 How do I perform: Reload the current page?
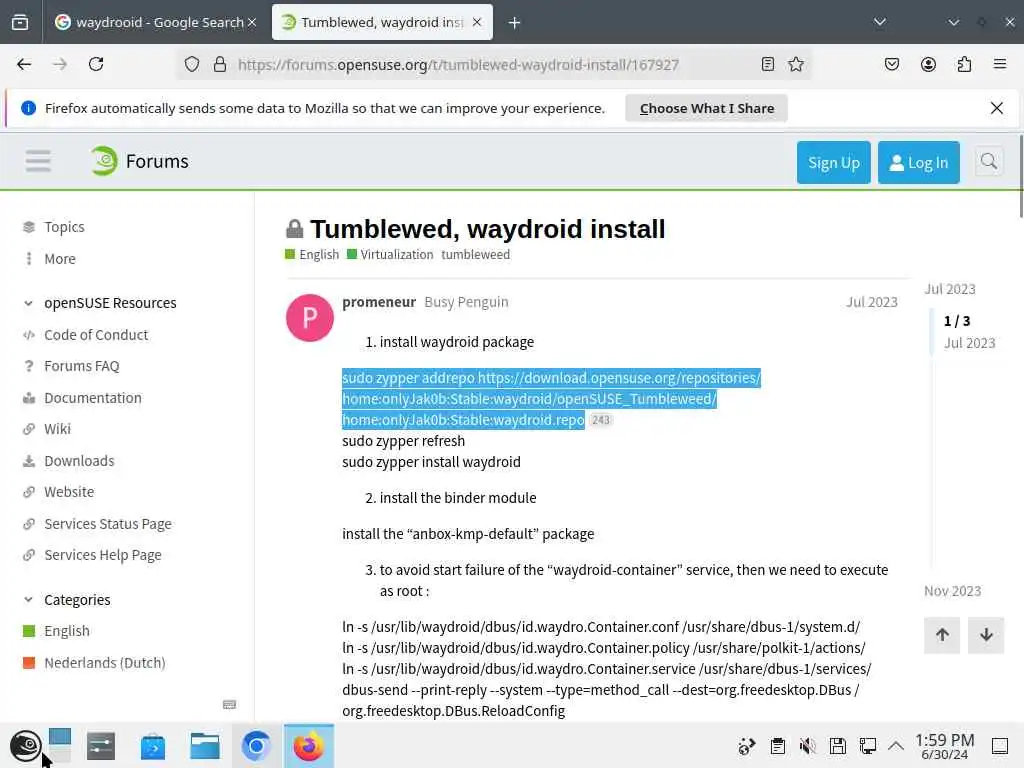96,64
